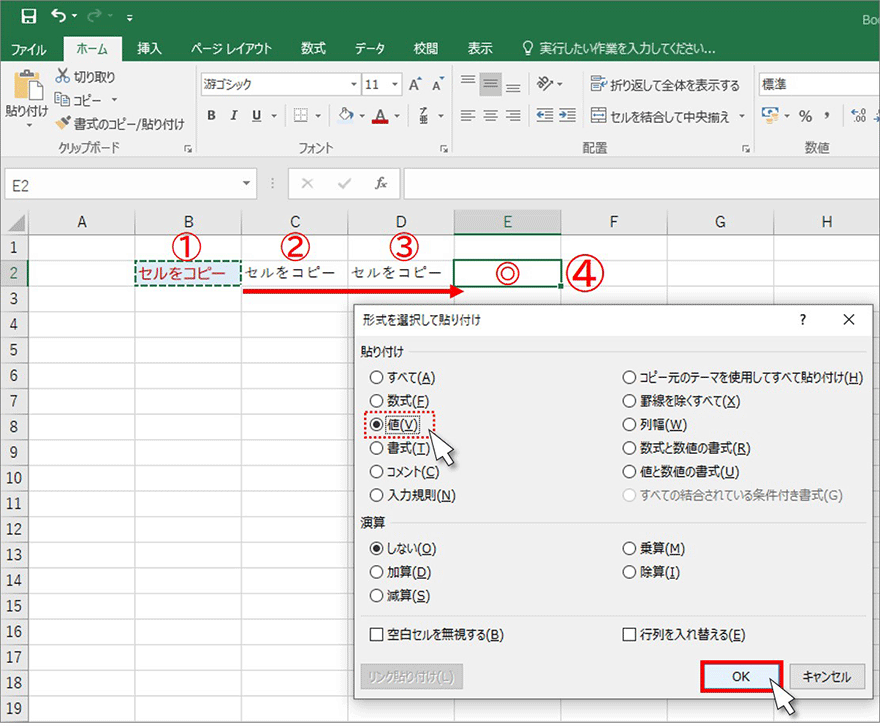Click the Insert Function fx icon

[x=380, y=184]
